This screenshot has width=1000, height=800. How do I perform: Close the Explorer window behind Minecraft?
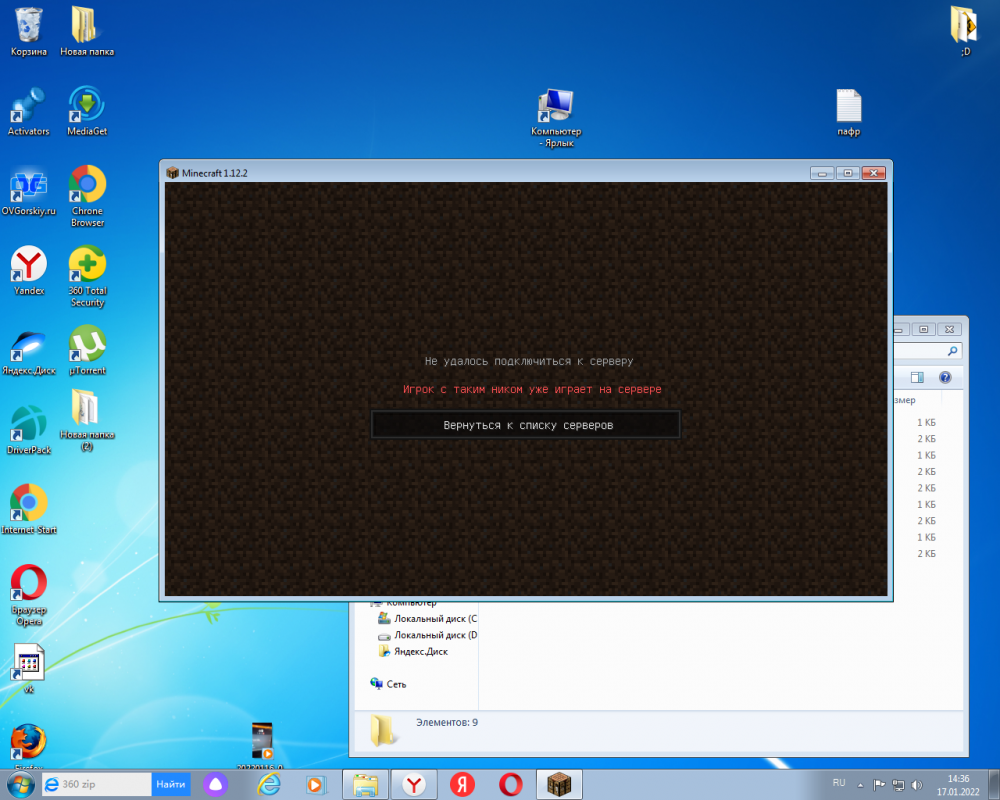tap(949, 329)
